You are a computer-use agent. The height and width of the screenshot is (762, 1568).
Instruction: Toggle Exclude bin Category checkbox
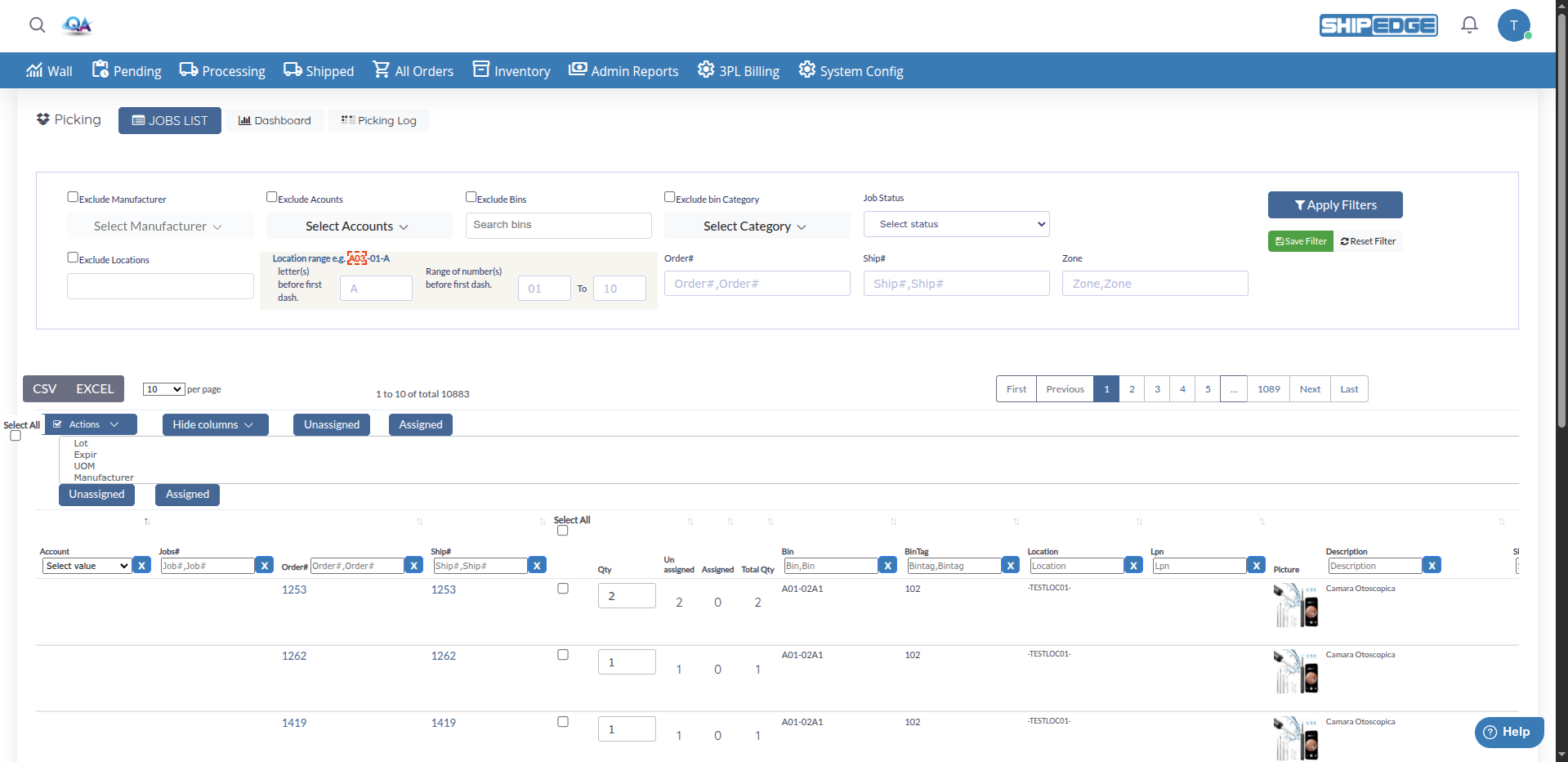(x=670, y=197)
